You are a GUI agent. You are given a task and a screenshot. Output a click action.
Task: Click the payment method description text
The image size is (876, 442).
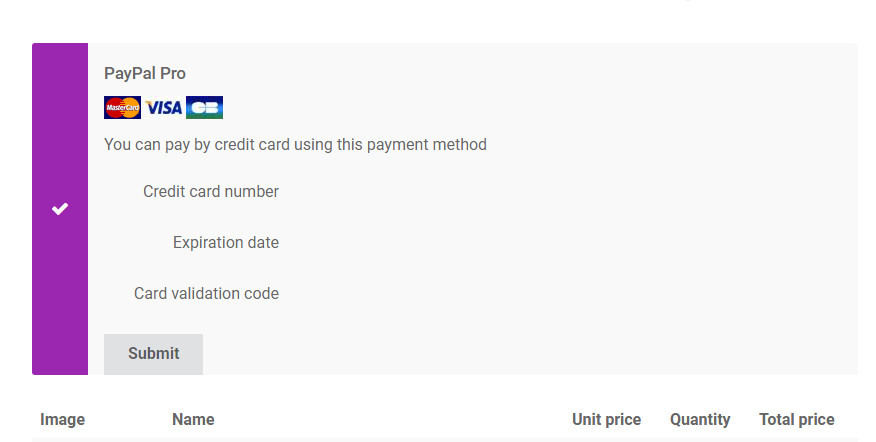click(x=295, y=145)
